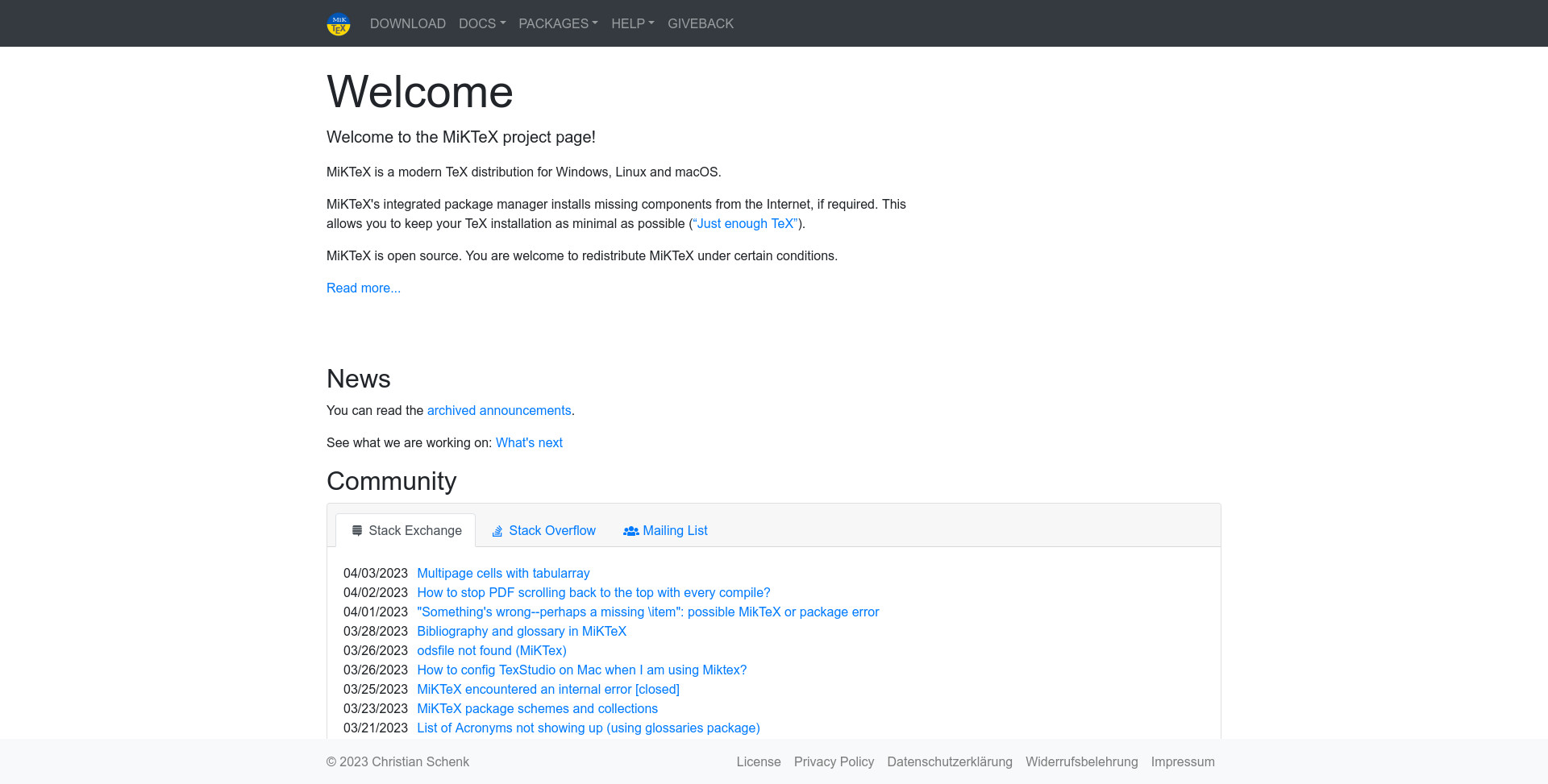Click the Stack Overflow tab icon
Screen dimensions: 1548x784
[x=497, y=531]
